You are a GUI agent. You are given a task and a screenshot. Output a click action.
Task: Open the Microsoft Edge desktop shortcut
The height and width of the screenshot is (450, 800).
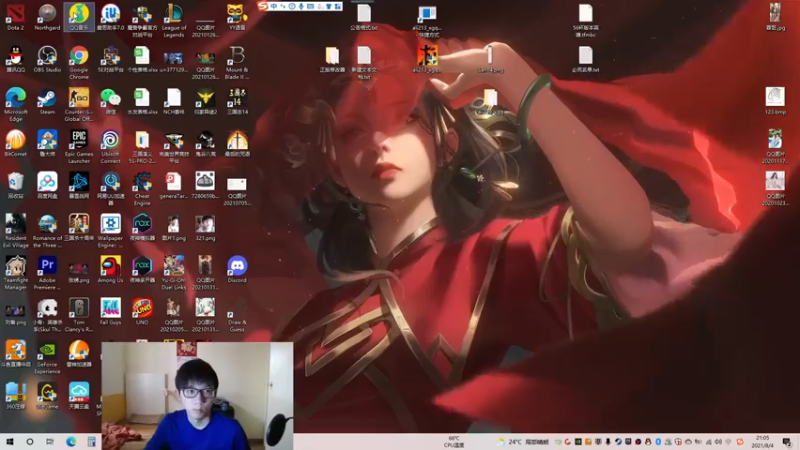pos(15,105)
